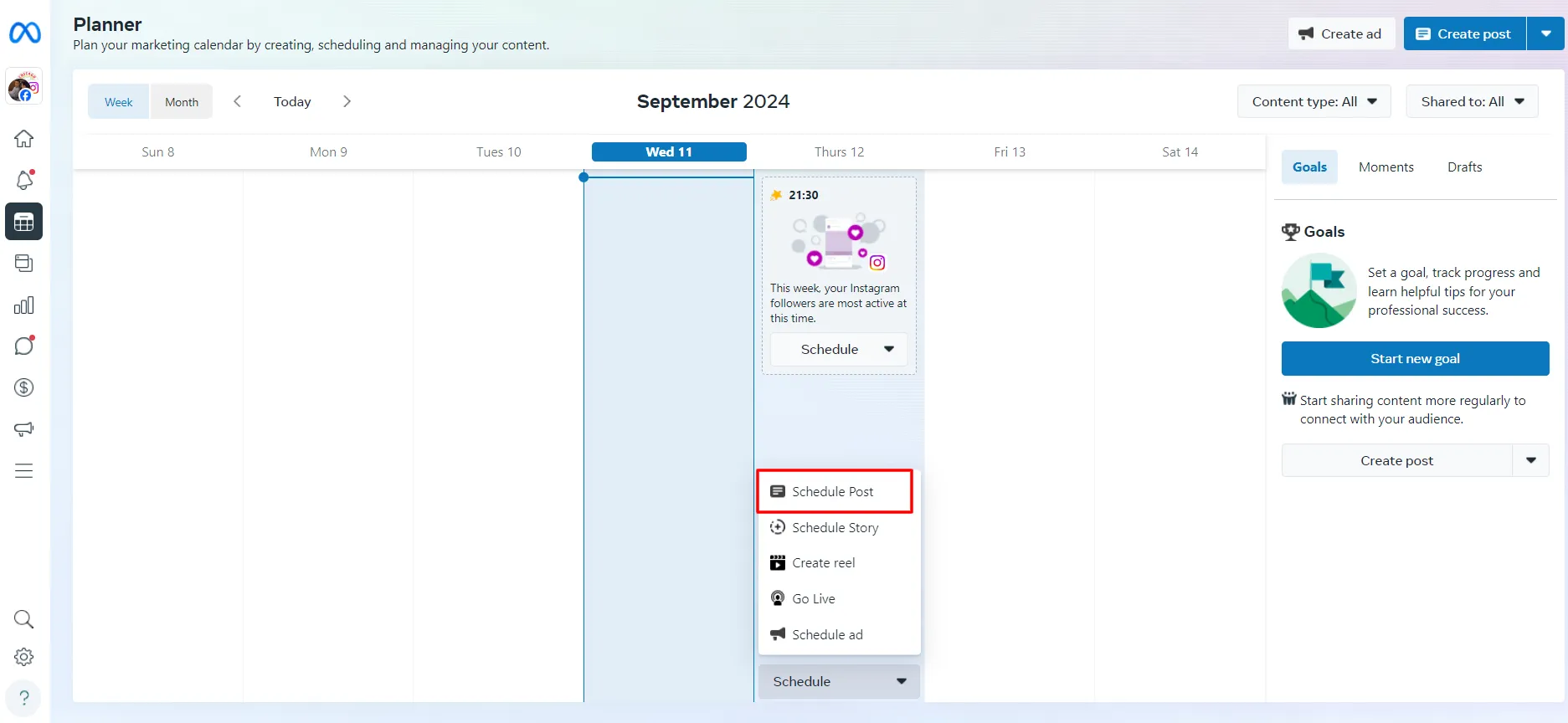This screenshot has width=1568, height=723.
Task: Select the Wed 11 day header
Action: coord(669,151)
